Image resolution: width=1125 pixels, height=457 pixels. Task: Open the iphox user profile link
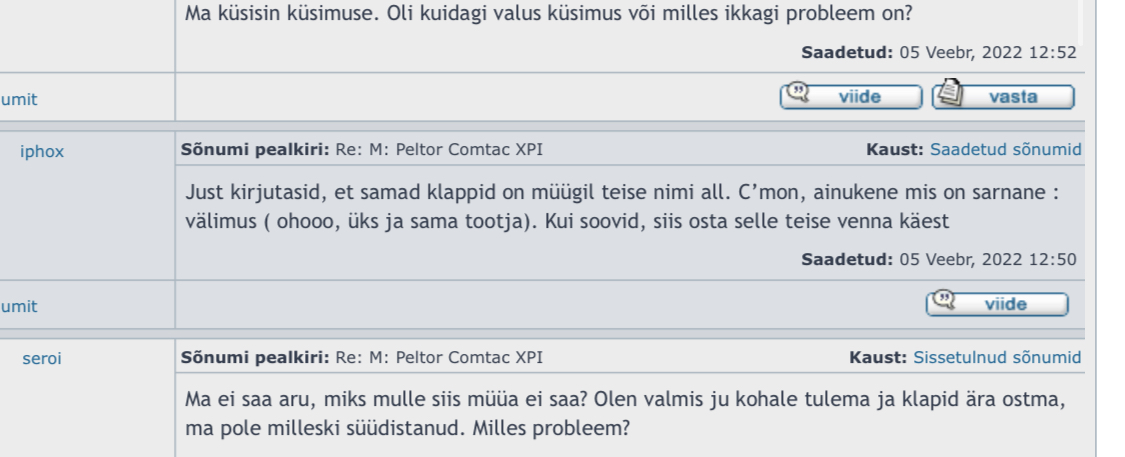point(42,152)
